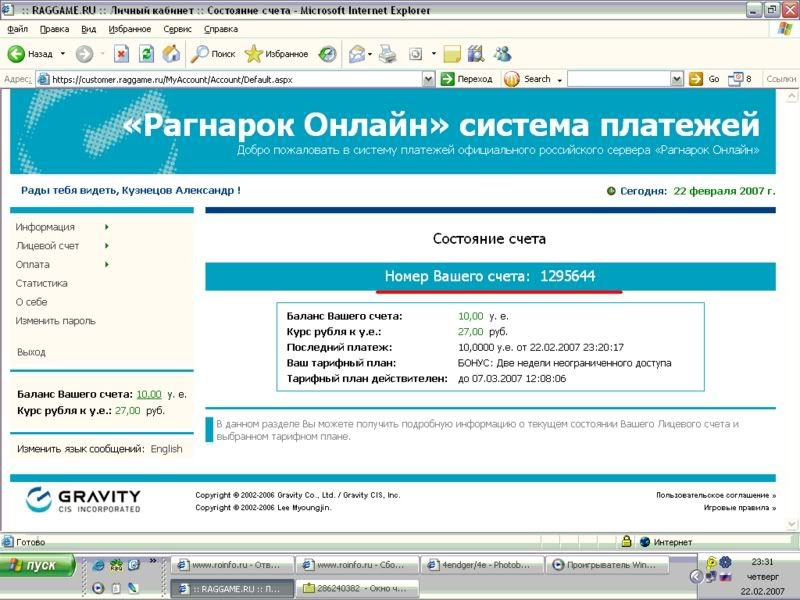Viewport: 800px width, 600px height.
Task: Open the Back button history dropdown arrow
Action: coord(63,54)
